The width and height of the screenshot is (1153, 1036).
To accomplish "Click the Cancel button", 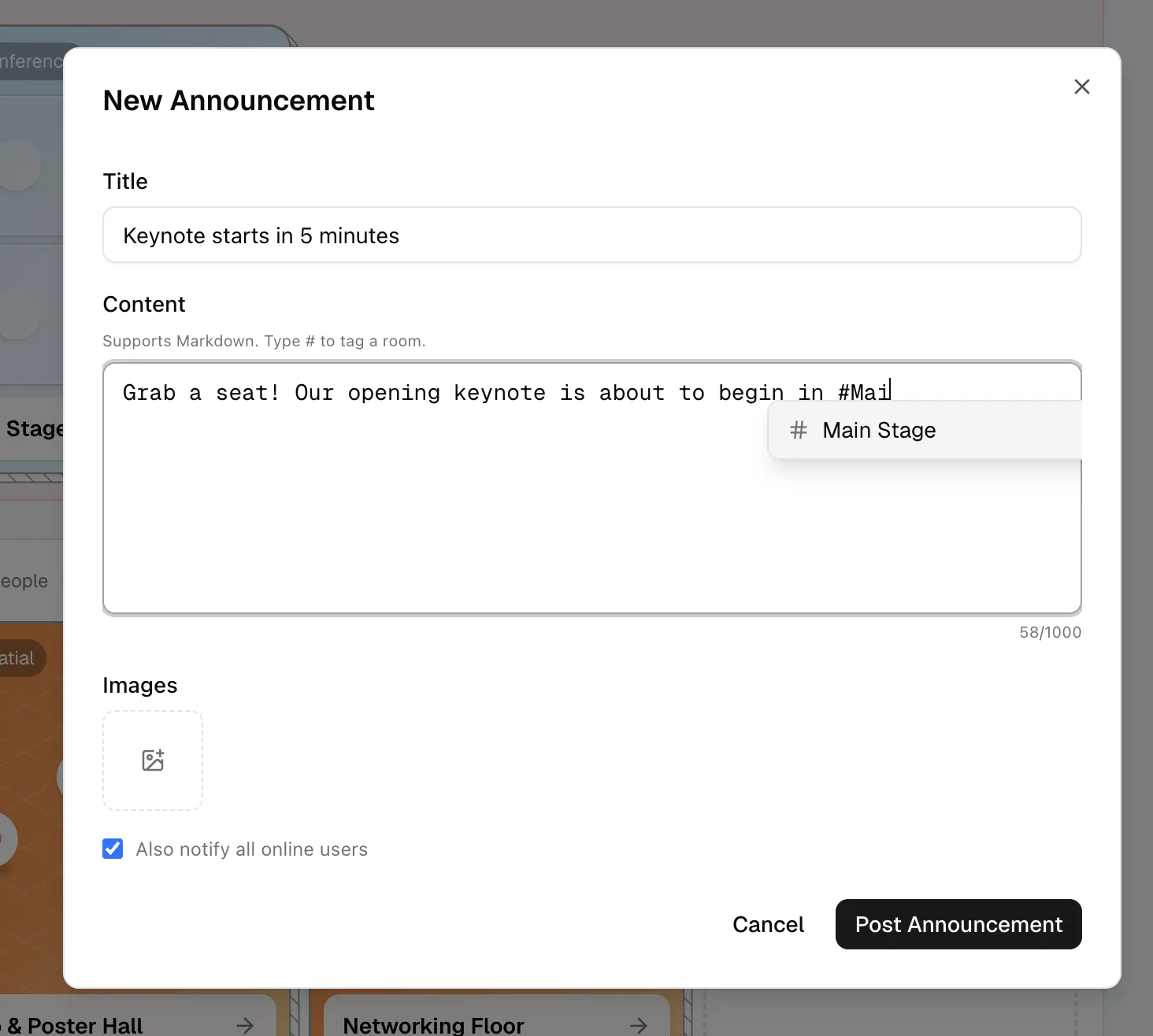I will [768, 924].
